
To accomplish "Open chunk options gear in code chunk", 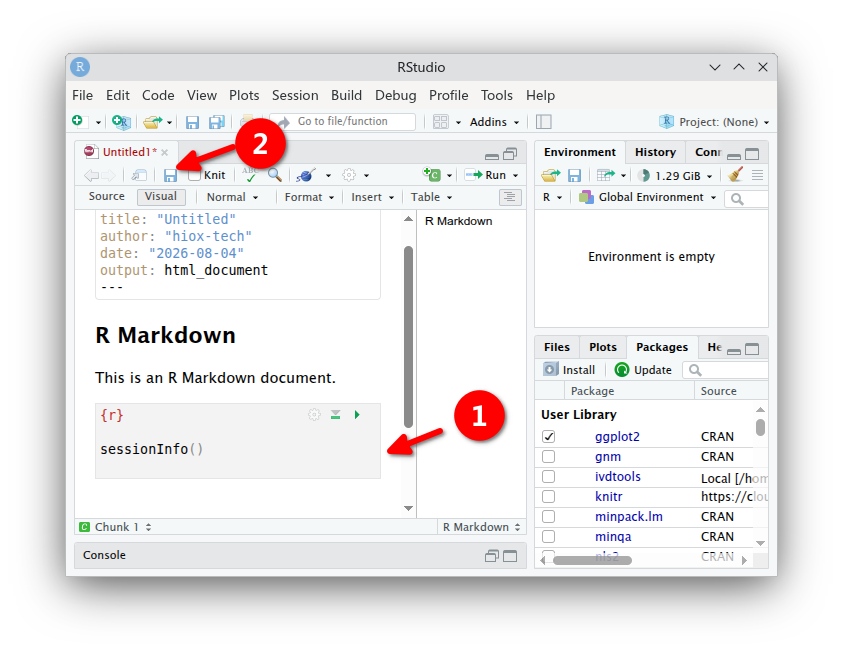I will [x=315, y=415].
